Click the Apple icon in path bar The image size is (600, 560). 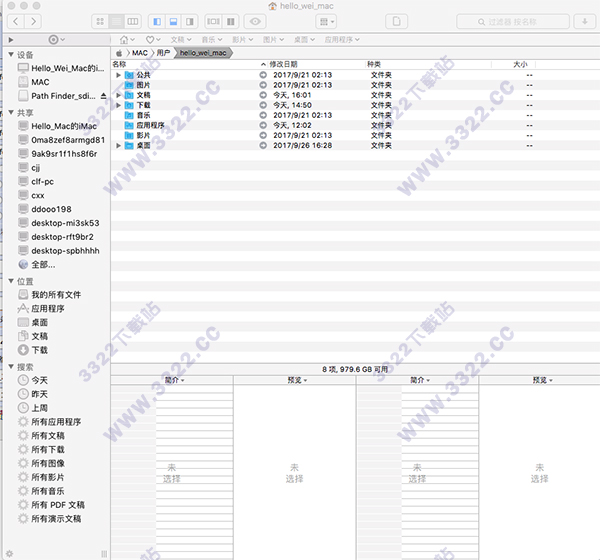[119, 52]
